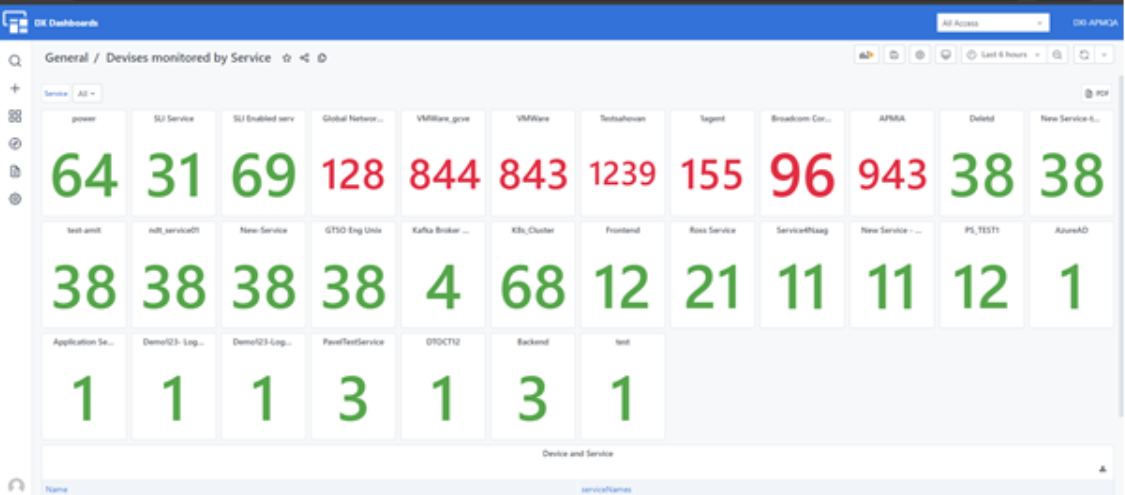Save the dashboard with save icon
1125x495 pixels.
tap(894, 55)
